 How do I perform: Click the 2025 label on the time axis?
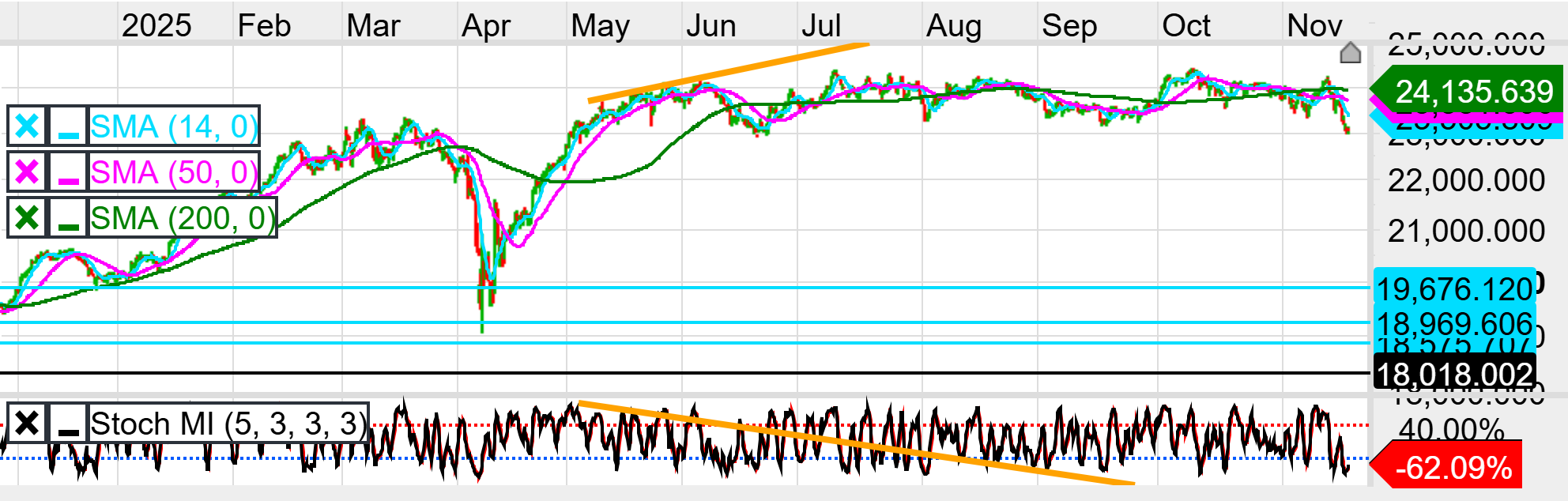point(156,26)
